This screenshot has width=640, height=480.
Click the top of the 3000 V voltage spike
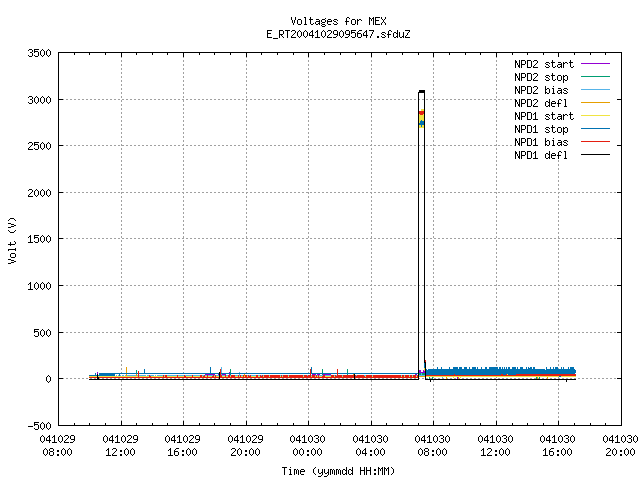click(422, 91)
